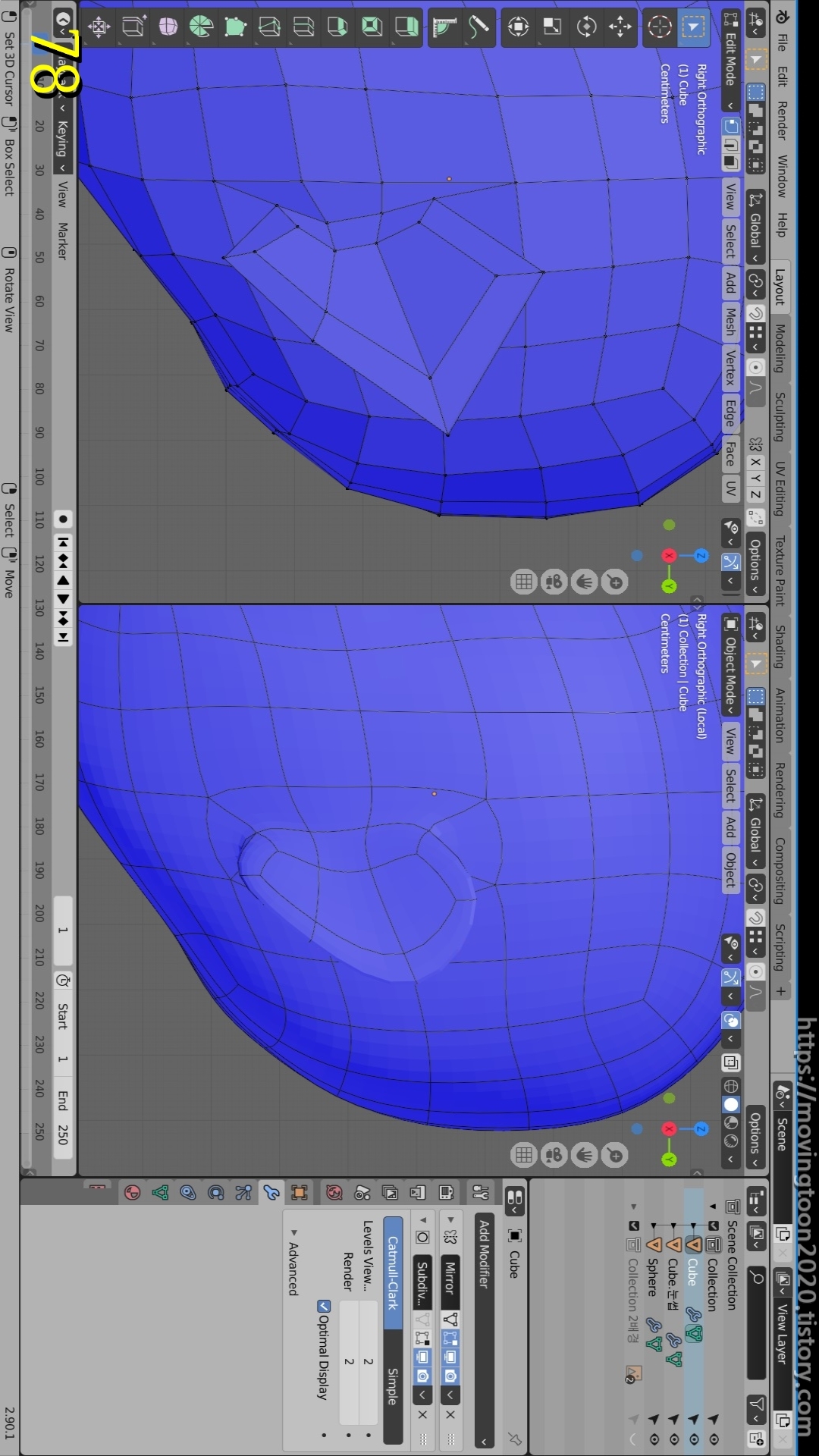819x1456 pixels.
Task: Open the Options dropdown in the Edit Mode viewport
Action: click(755, 564)
